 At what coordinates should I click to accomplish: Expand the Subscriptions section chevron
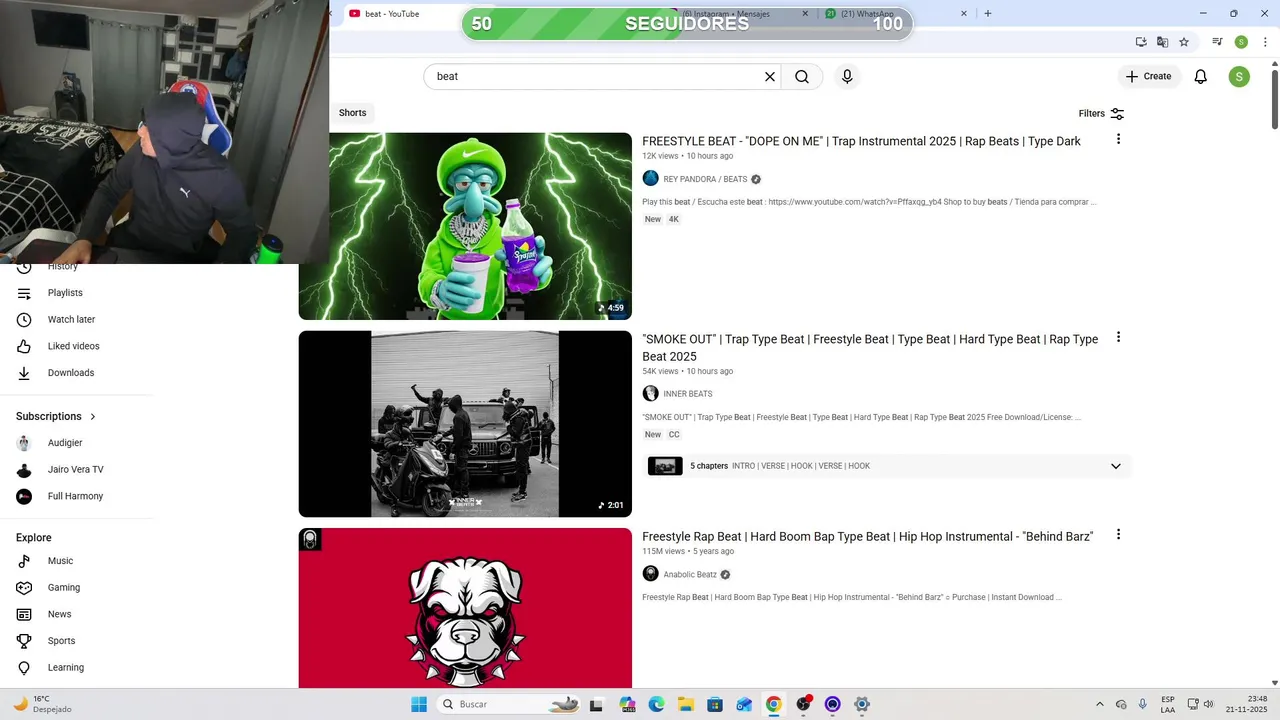[93, 417]
